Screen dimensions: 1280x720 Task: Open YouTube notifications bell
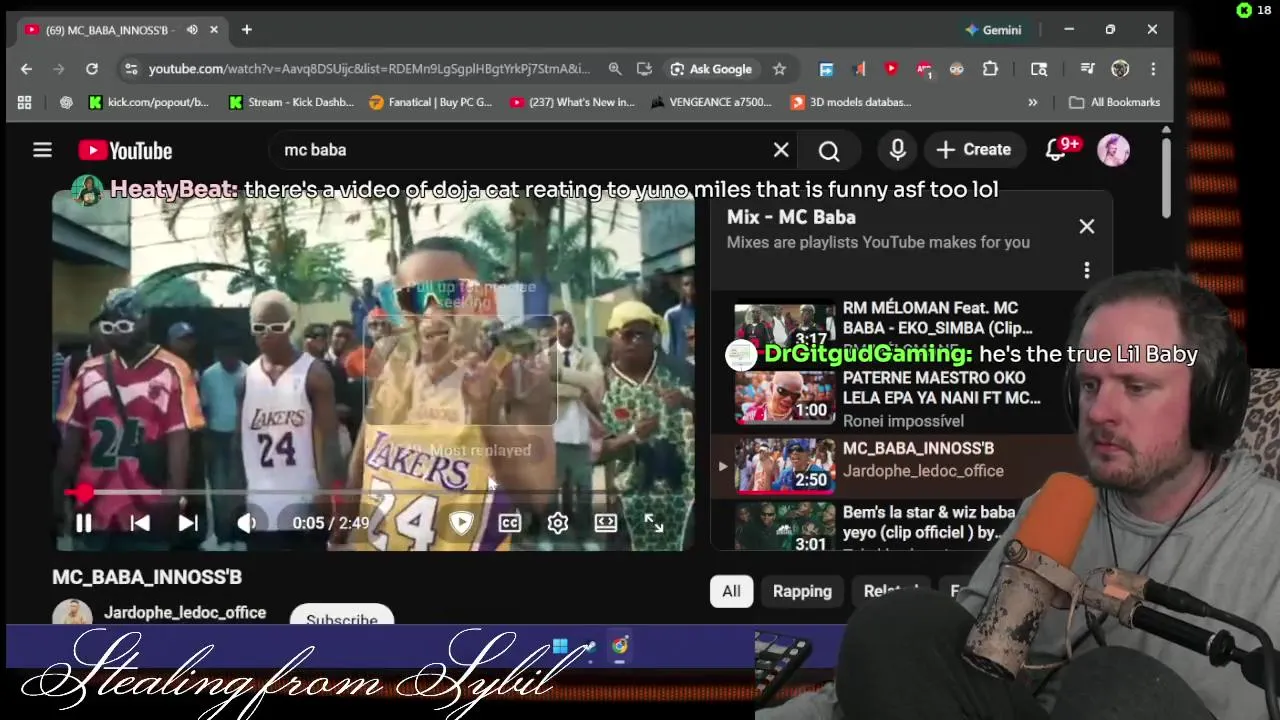coord(1056,150)
